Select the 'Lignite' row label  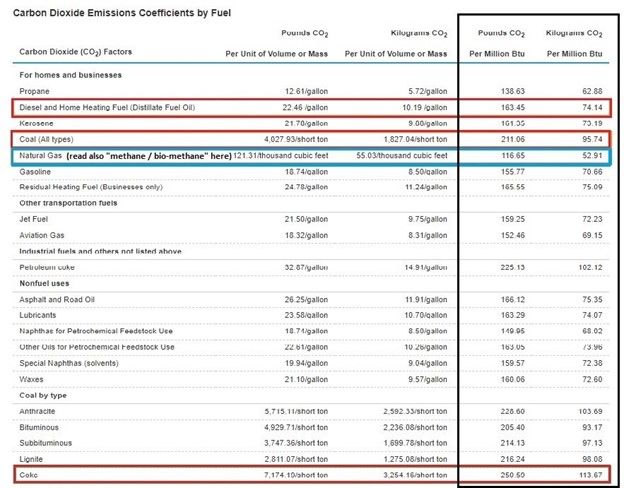click(x=35, y=455)
